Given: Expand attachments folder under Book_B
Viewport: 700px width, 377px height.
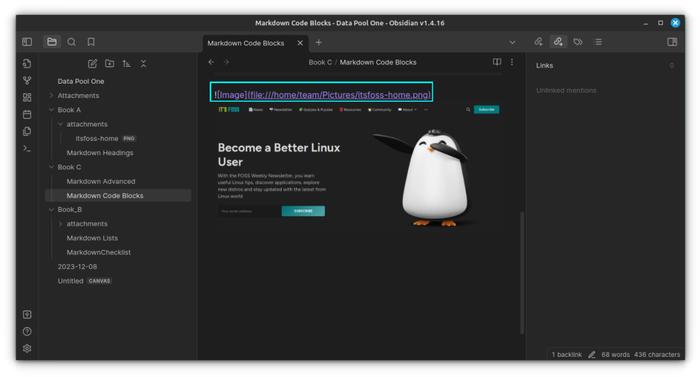Looking at the screenshot, I should (87, 224).
